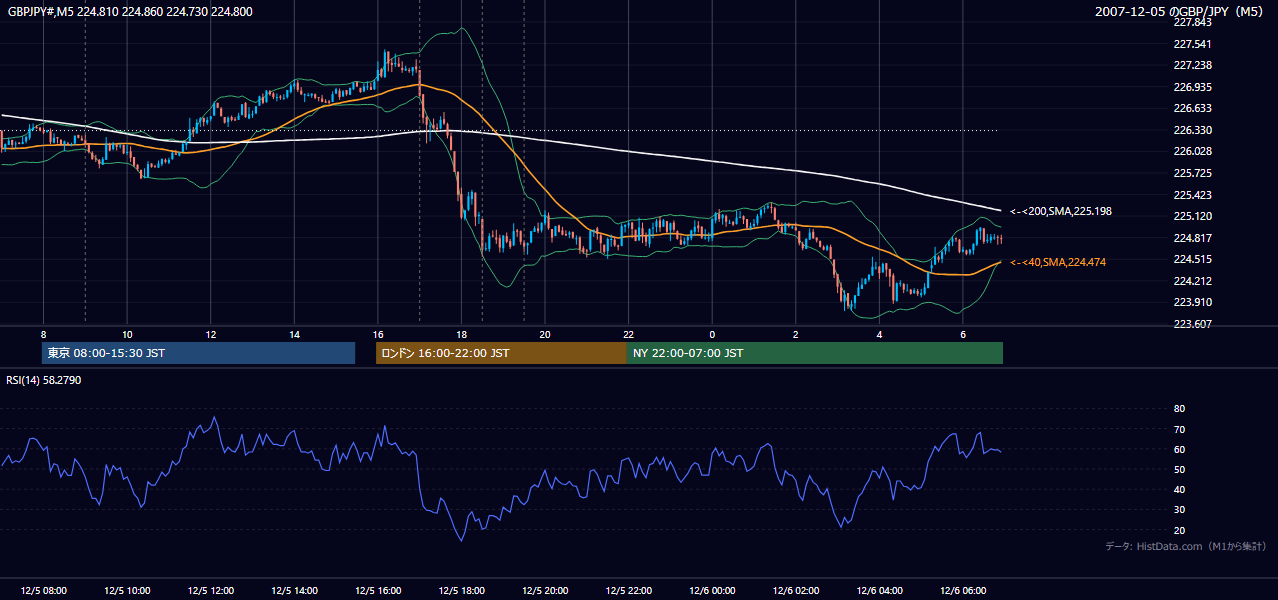Click the 223.607 price axis value
The height and width of the screenshot is (600, 1278).
point(1193,324)
